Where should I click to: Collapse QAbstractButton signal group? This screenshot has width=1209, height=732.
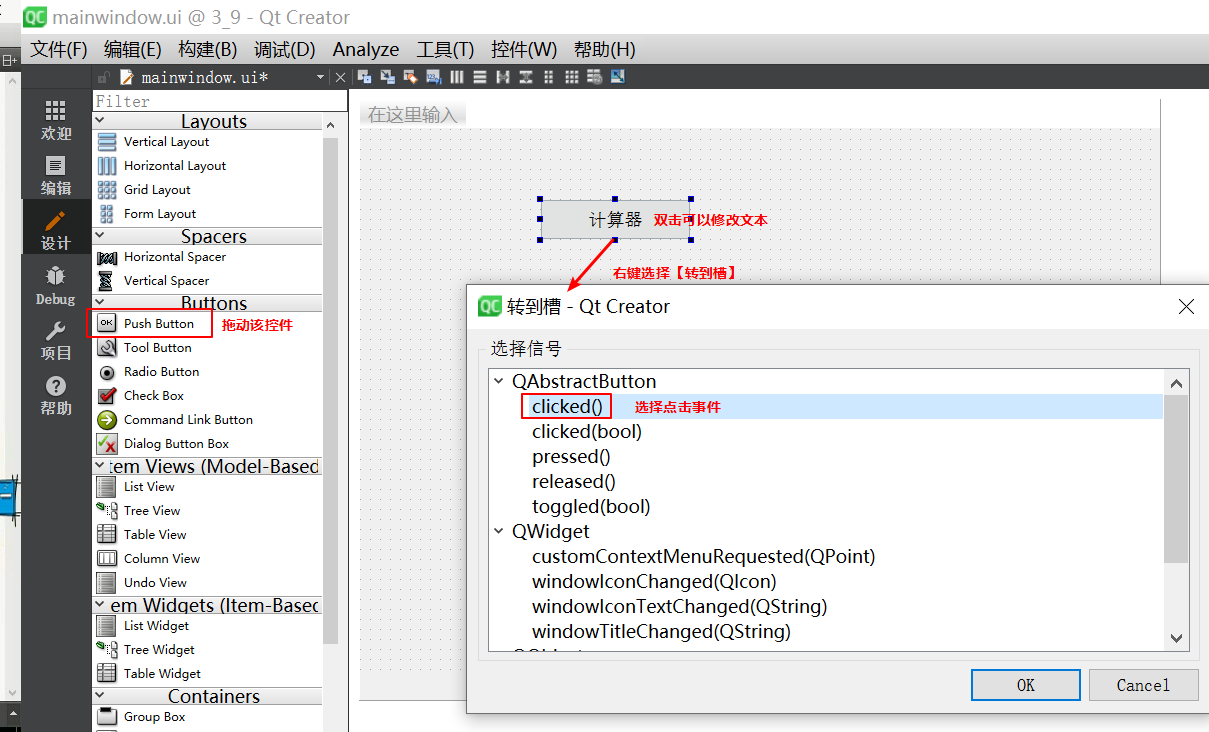(499, 381)
